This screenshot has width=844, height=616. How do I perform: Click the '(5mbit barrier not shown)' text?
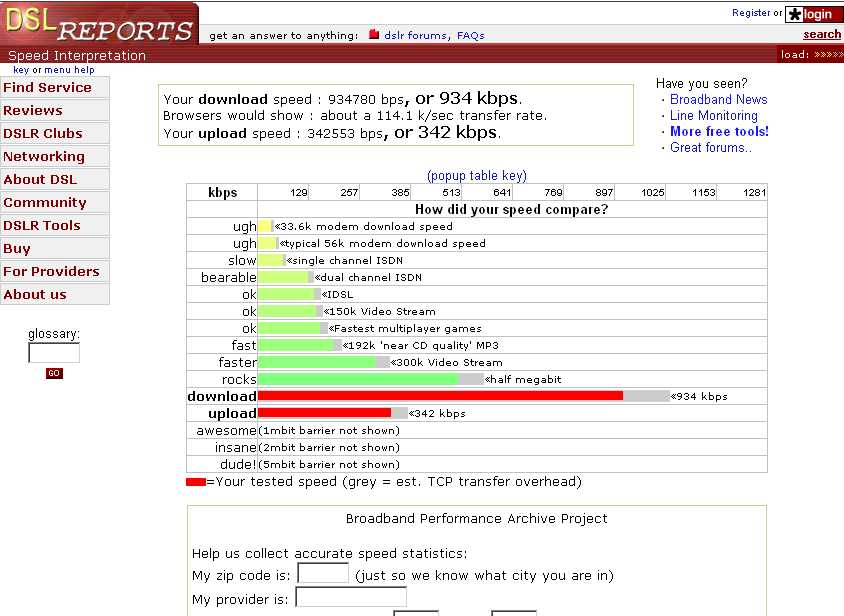(x=329, y=464)
